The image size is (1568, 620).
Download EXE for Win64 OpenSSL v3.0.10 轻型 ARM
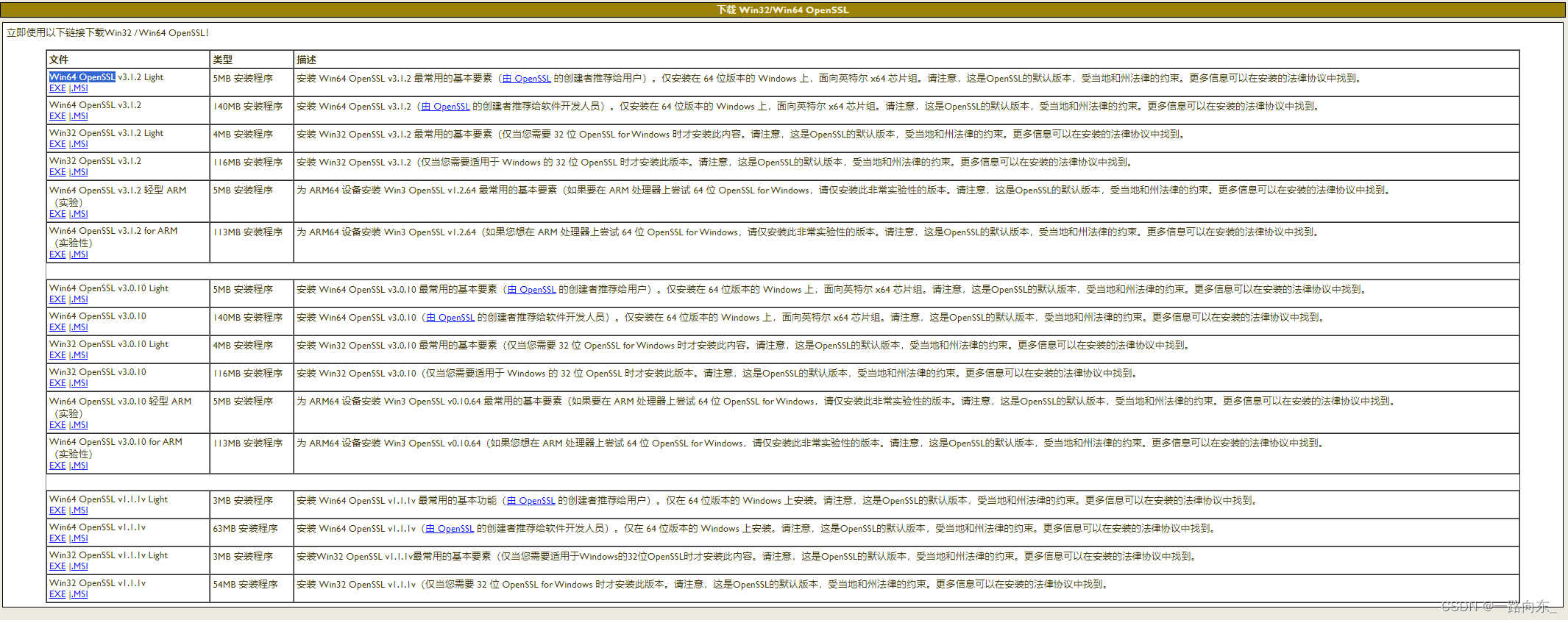[57, 425]
